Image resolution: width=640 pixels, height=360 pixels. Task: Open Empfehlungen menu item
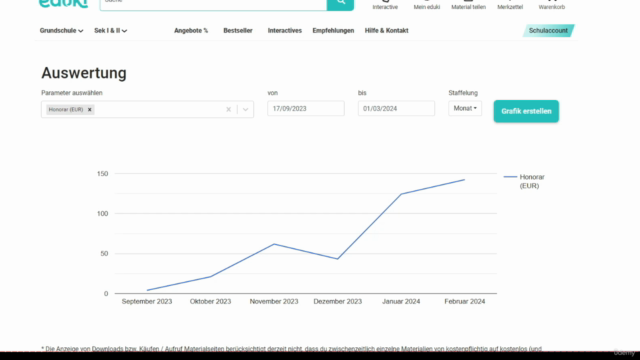tap(333, 31)
